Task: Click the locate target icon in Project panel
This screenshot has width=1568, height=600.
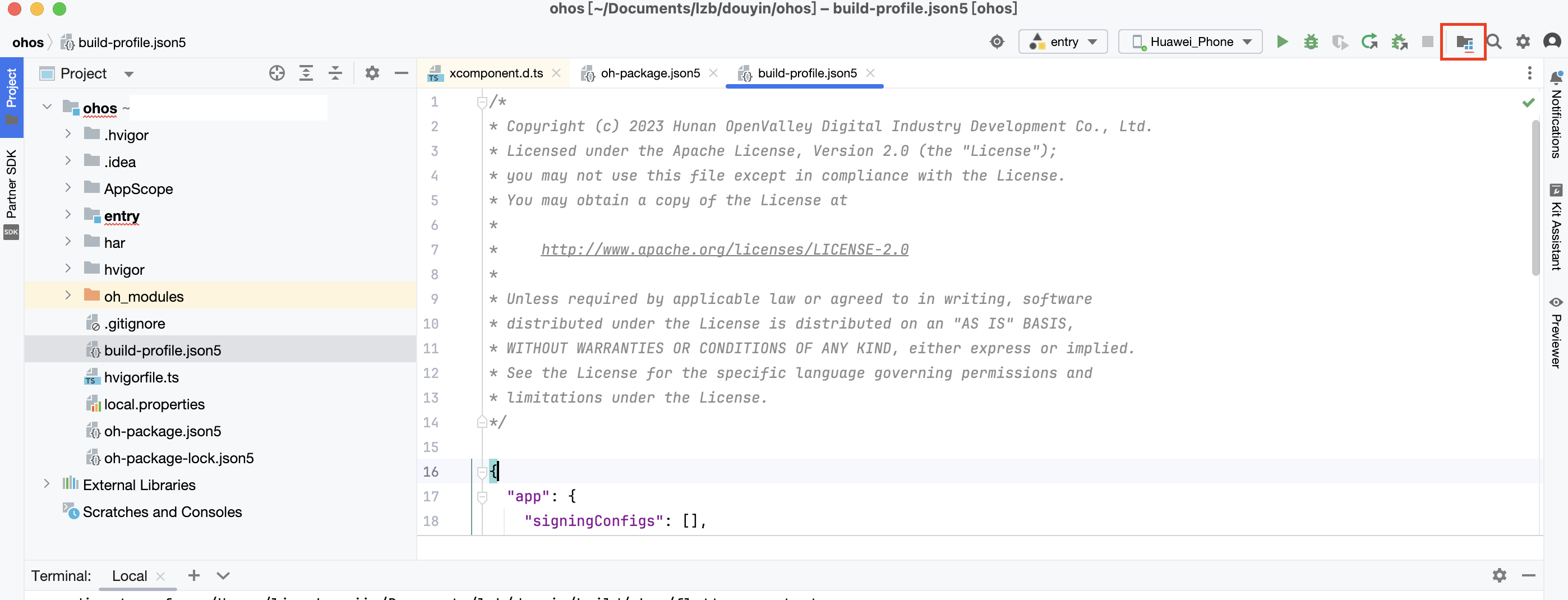Action: (x=277, y=73)
